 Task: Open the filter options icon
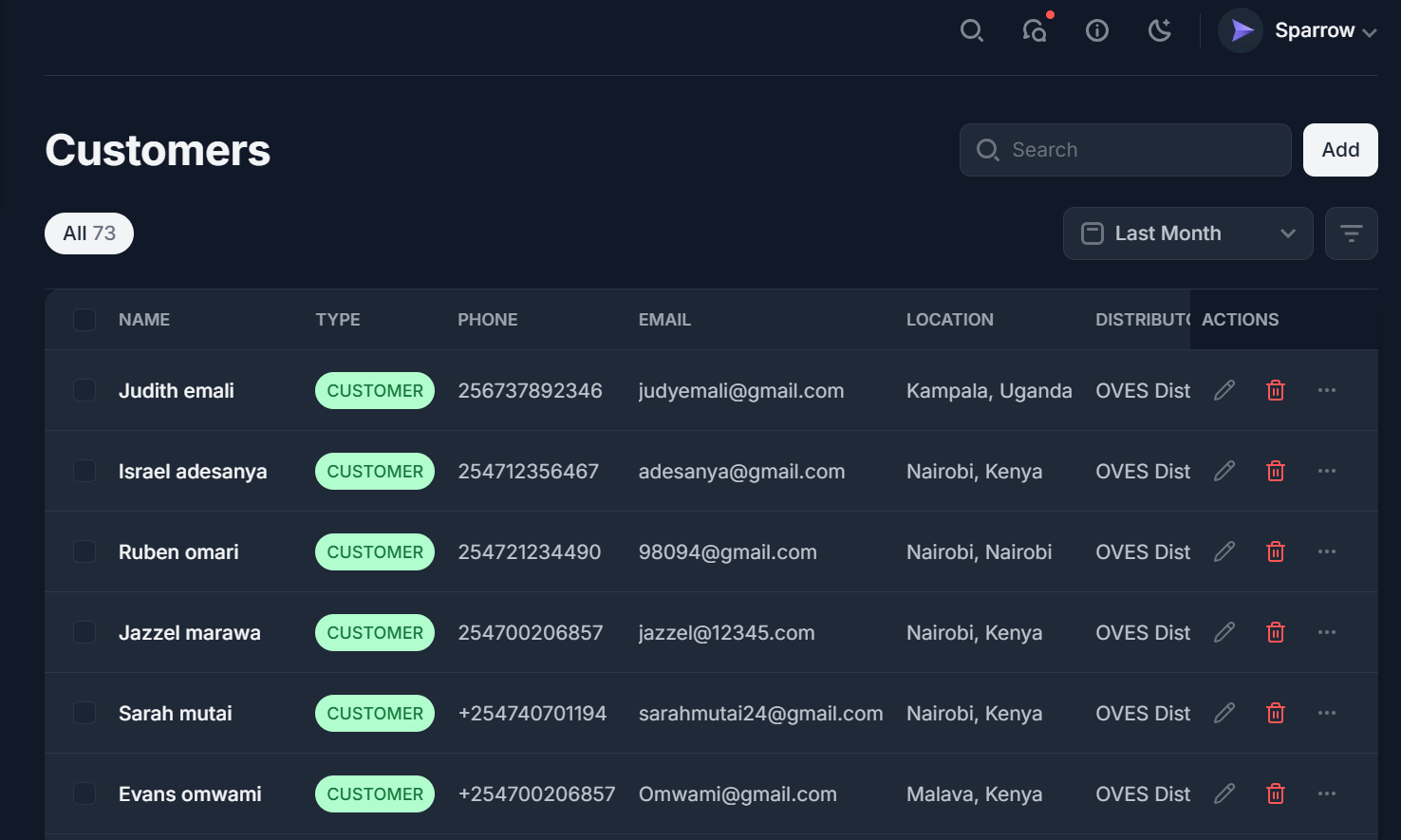click(1351, 233)
